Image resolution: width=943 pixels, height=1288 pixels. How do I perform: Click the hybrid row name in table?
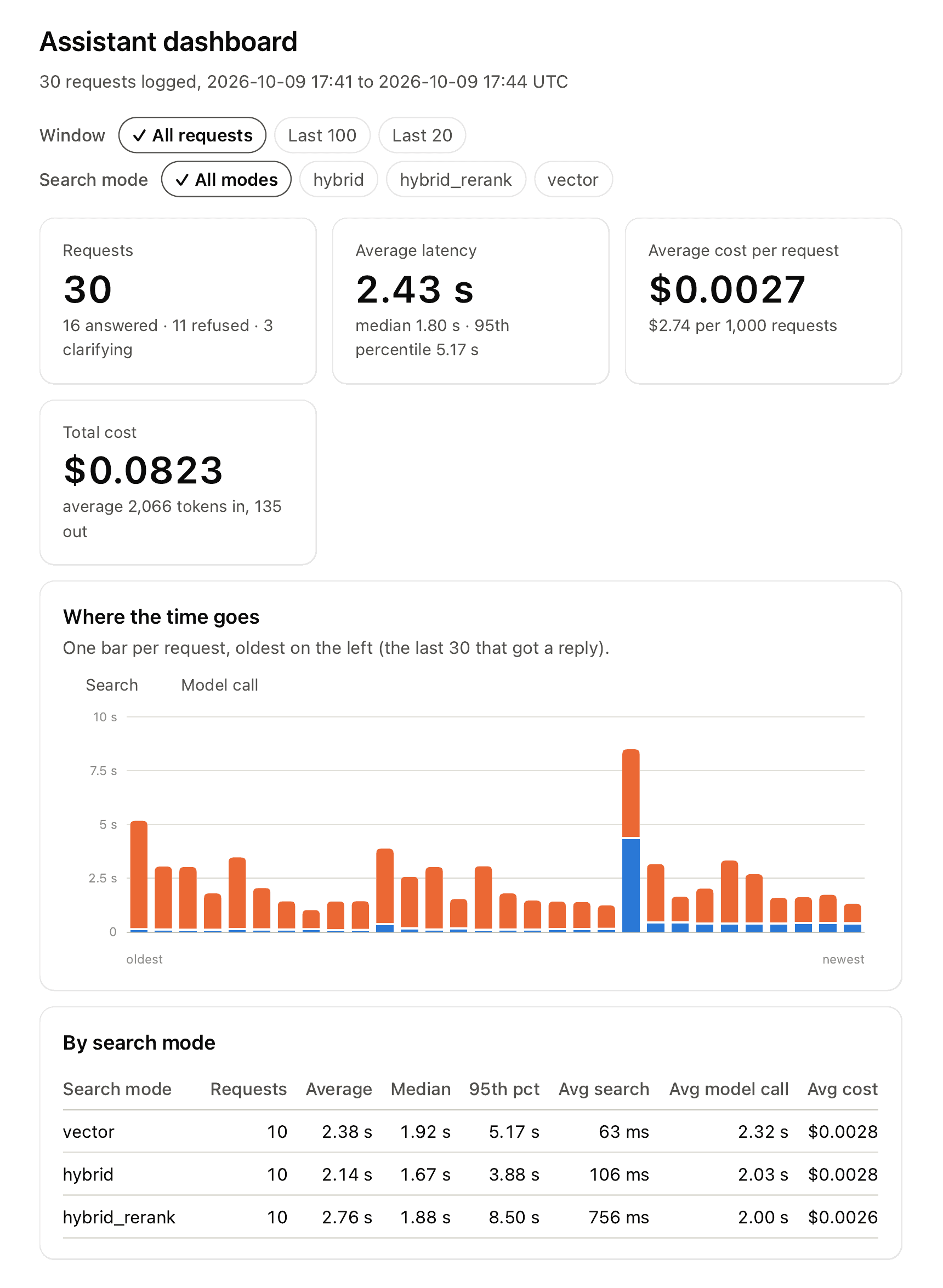[x=88, y=1175]
